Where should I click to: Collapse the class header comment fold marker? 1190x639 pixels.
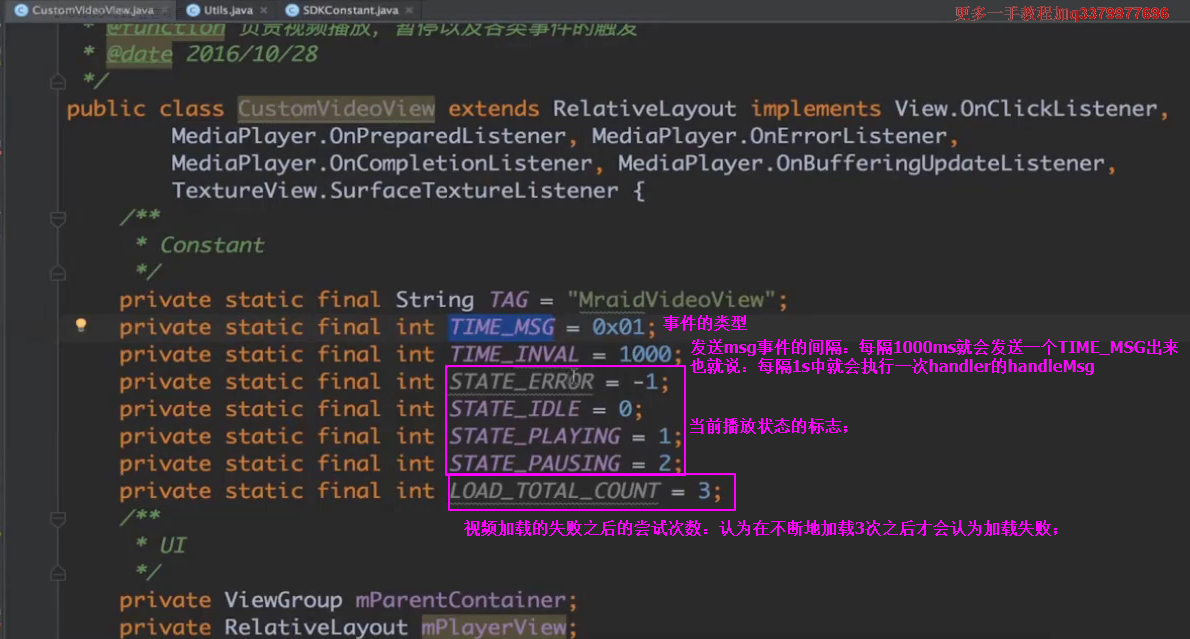click(58, 81)
